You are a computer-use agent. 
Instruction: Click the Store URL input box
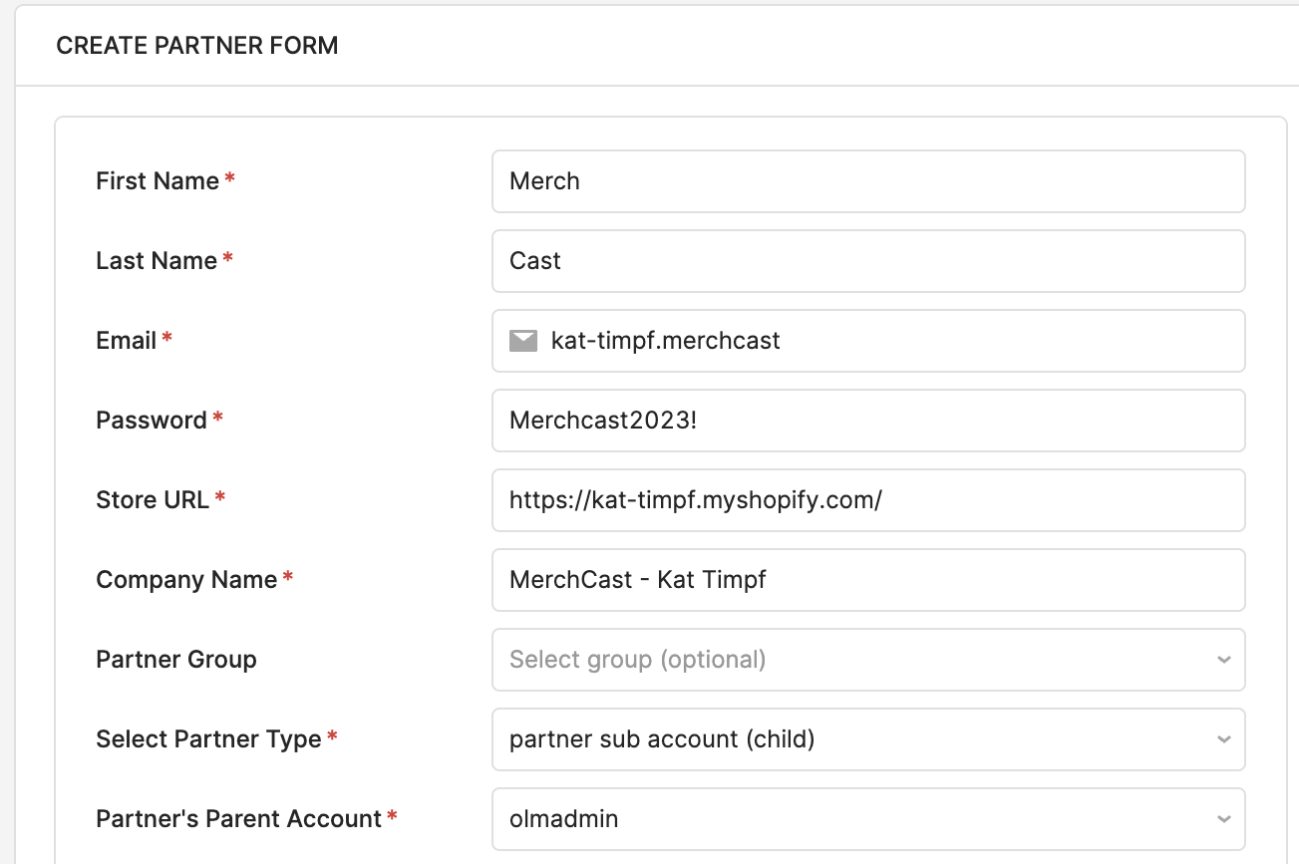point(868,500)
